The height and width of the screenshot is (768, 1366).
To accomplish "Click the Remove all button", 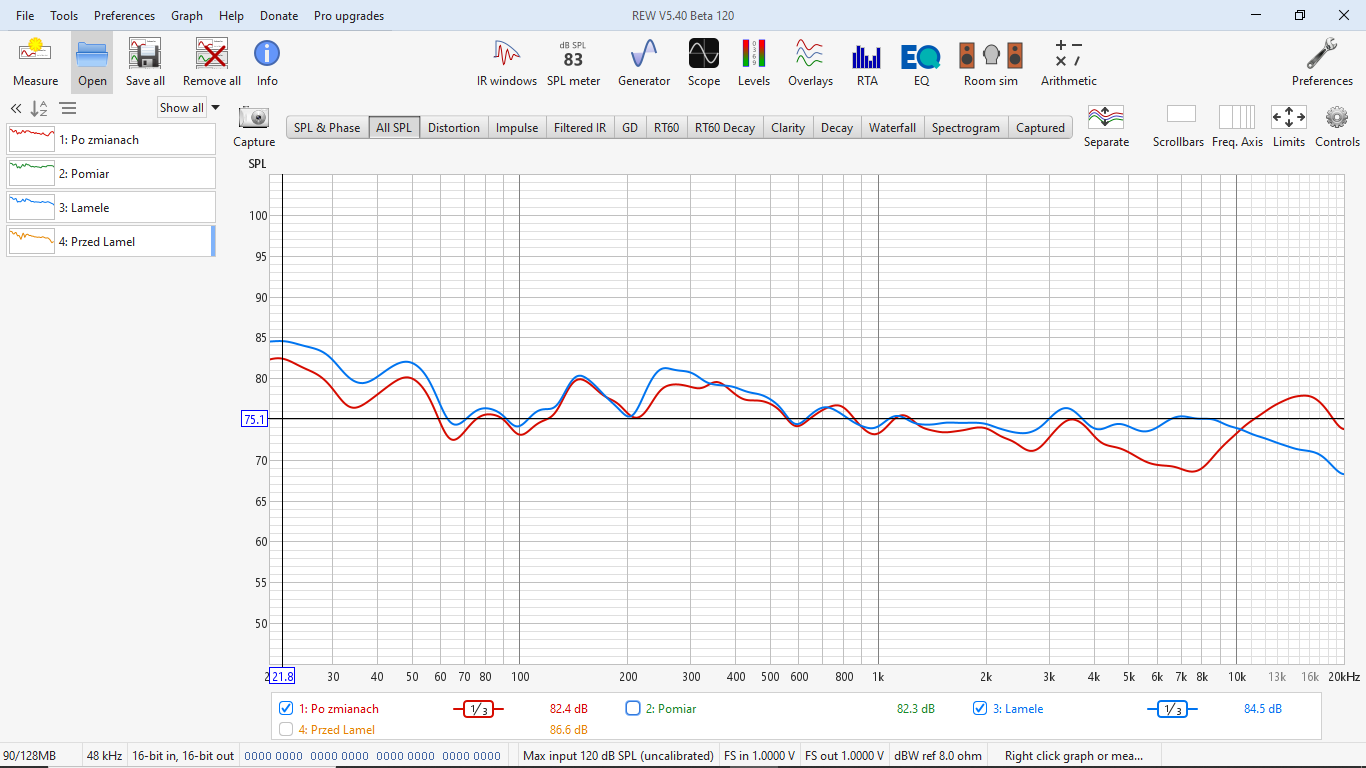I will pos(212,62).
